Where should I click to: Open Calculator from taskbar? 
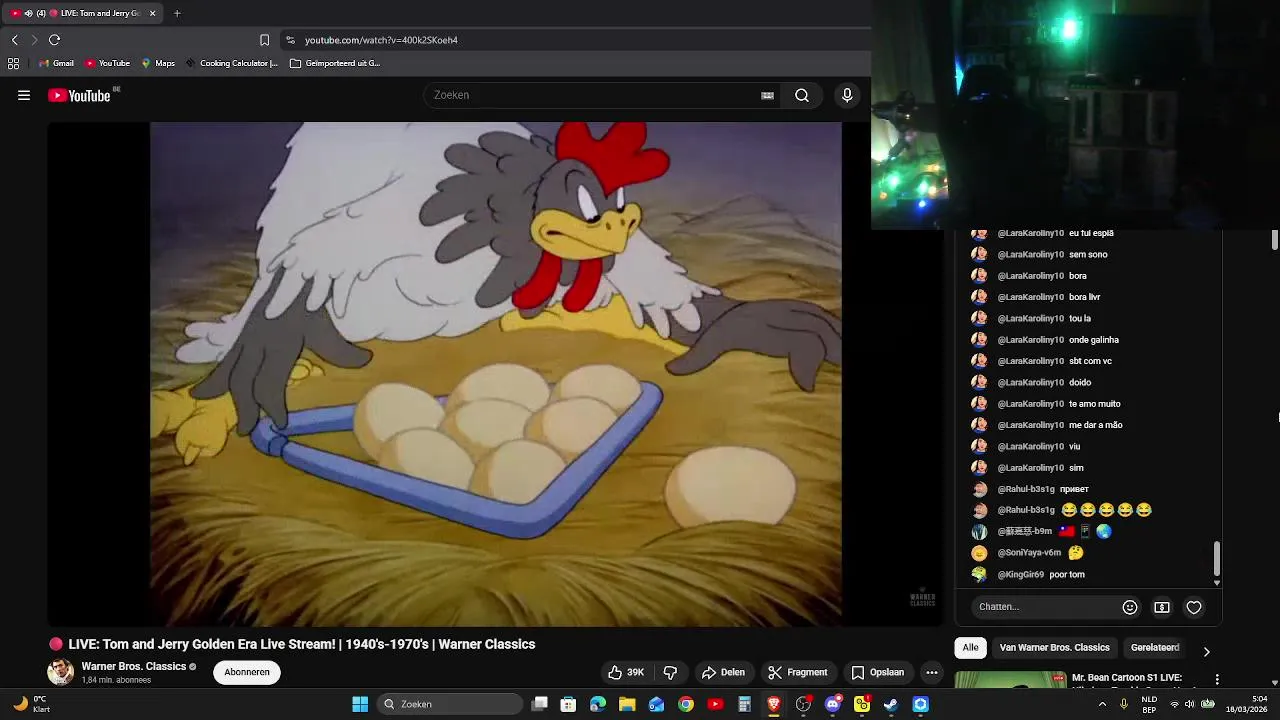tap(744, 704)
